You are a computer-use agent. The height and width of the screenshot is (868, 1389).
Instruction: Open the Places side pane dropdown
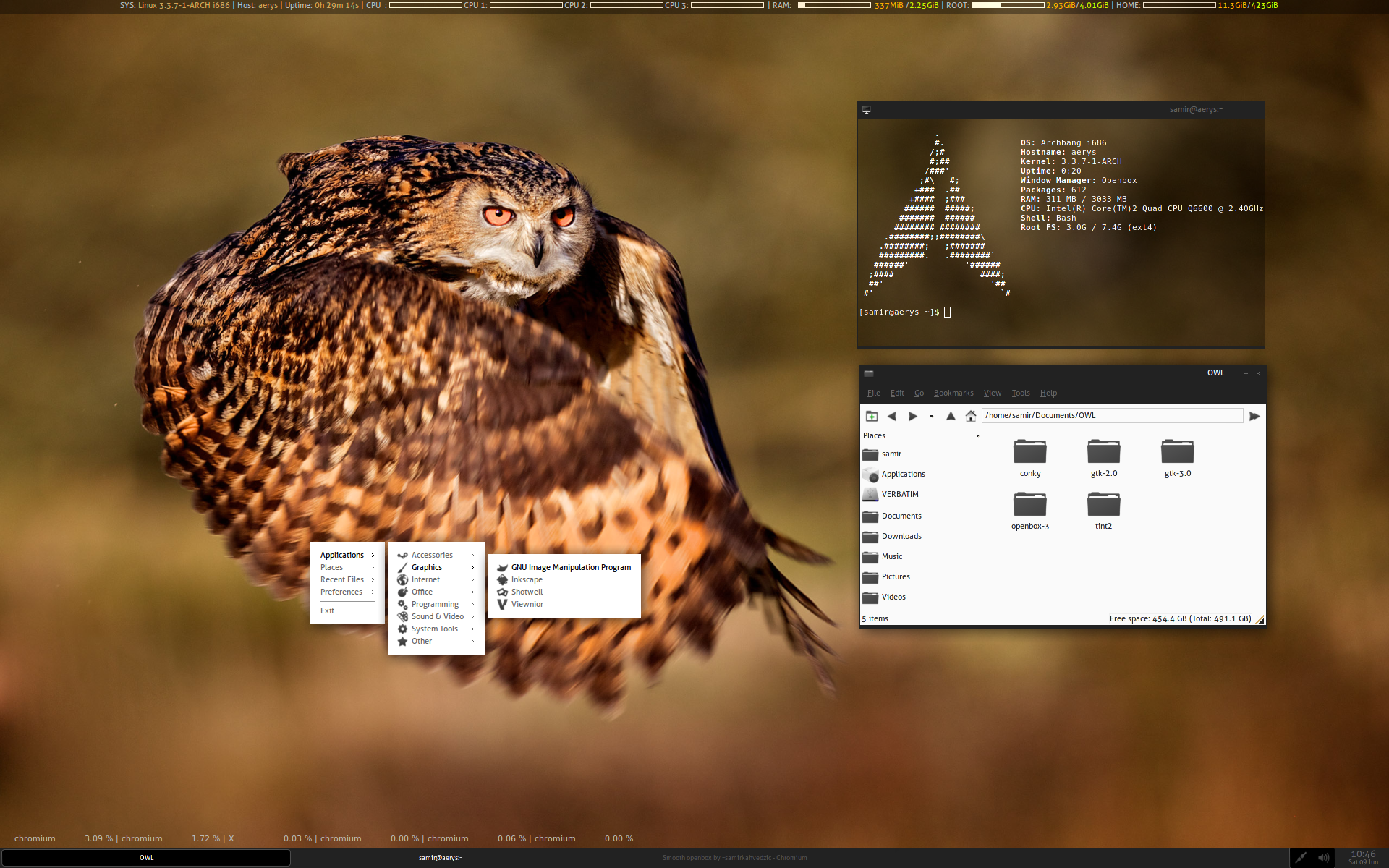coord(977,435)
